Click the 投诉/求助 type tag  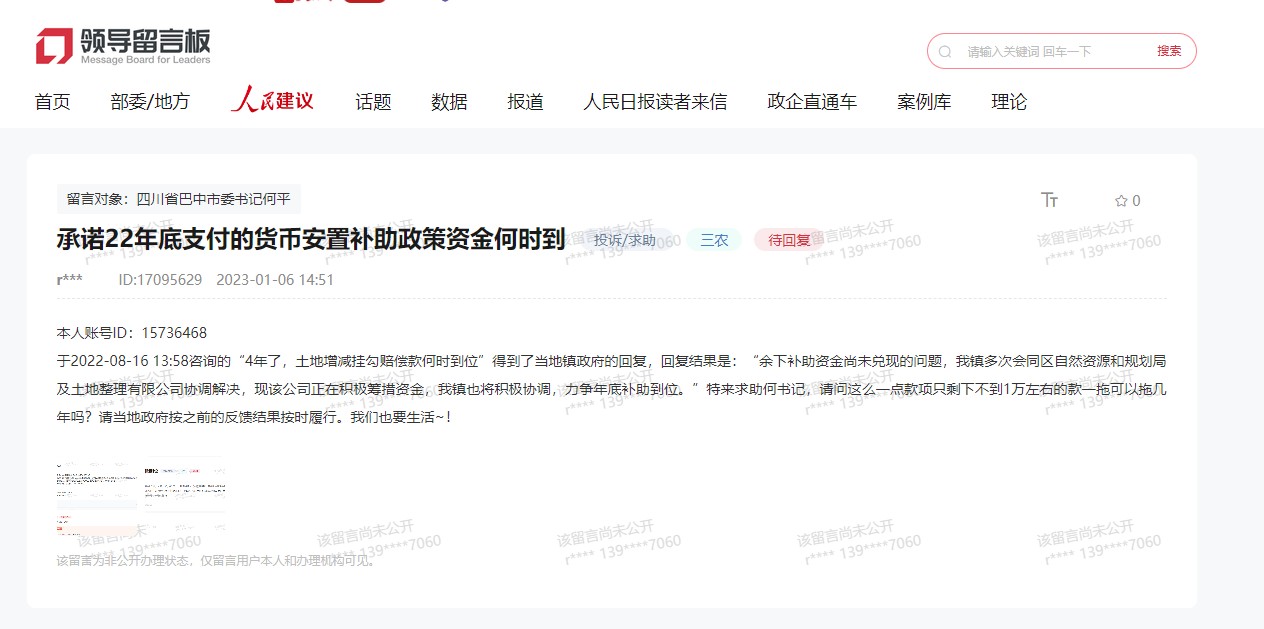pyautogui.click(x=625, y=240)
